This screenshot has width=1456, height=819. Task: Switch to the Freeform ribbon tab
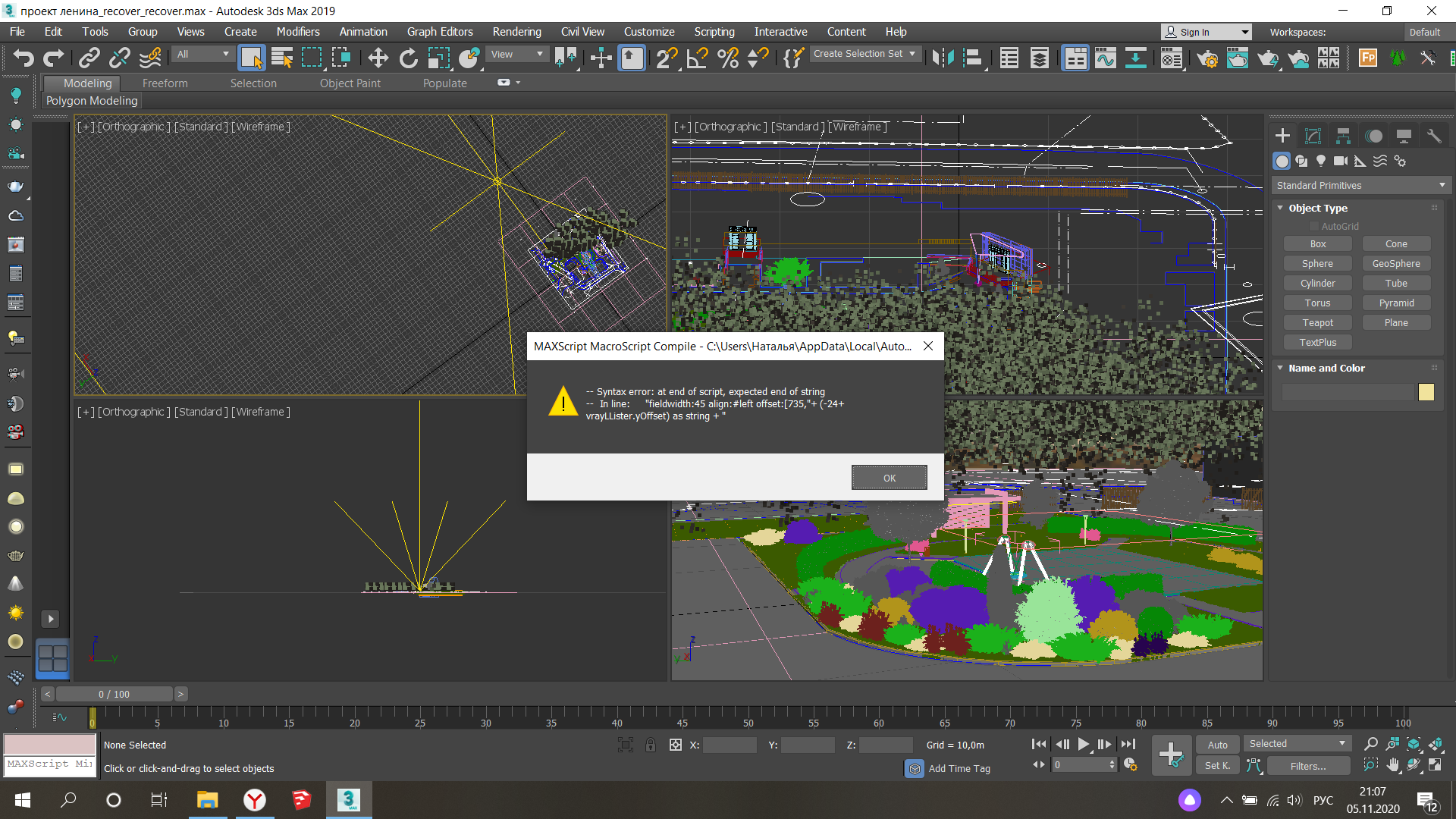pyautogui.click(x=165, y=83)
